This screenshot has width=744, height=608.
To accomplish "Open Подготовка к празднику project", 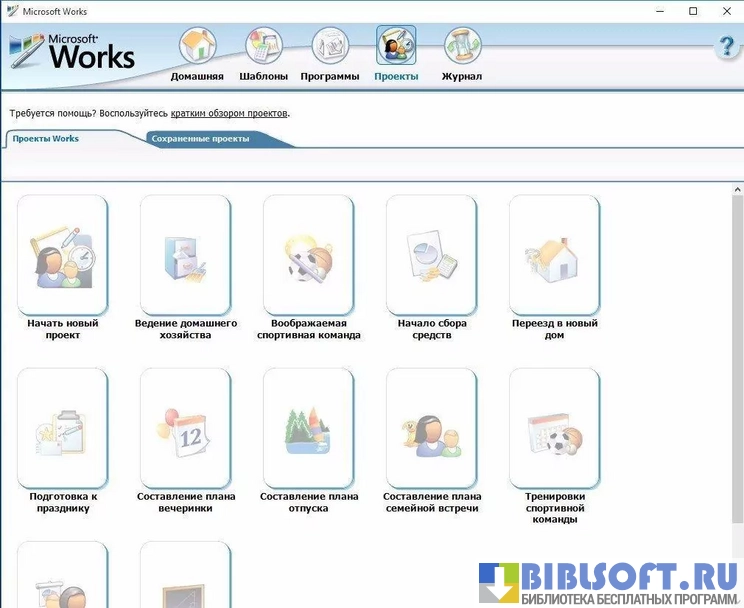I will (x=62, y=428).
